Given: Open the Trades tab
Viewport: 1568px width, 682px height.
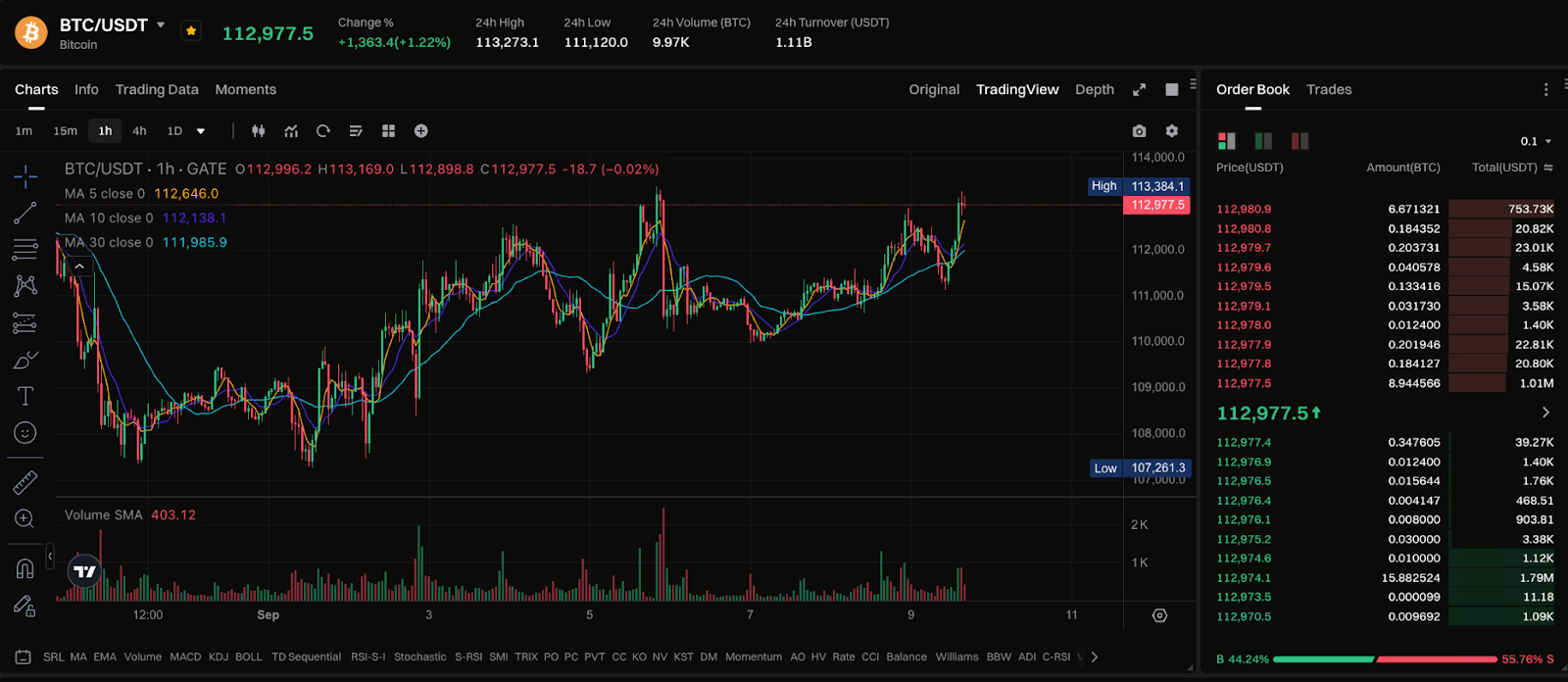Looking at the screenshot, I should (x=1329, y=89).
